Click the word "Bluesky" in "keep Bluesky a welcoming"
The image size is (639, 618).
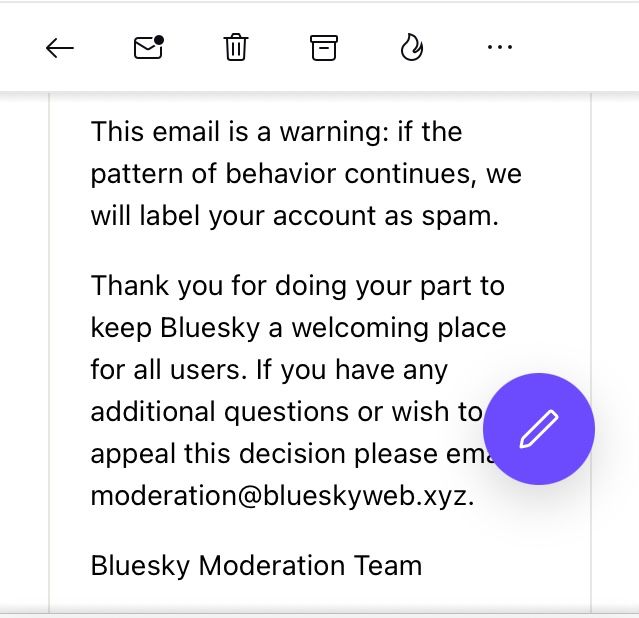[x=210, y=328]
